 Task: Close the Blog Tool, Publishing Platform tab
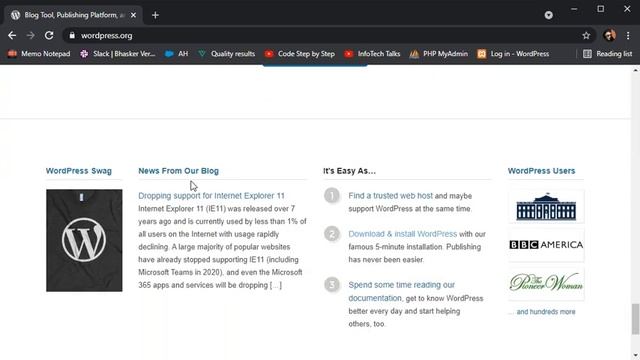133,15
